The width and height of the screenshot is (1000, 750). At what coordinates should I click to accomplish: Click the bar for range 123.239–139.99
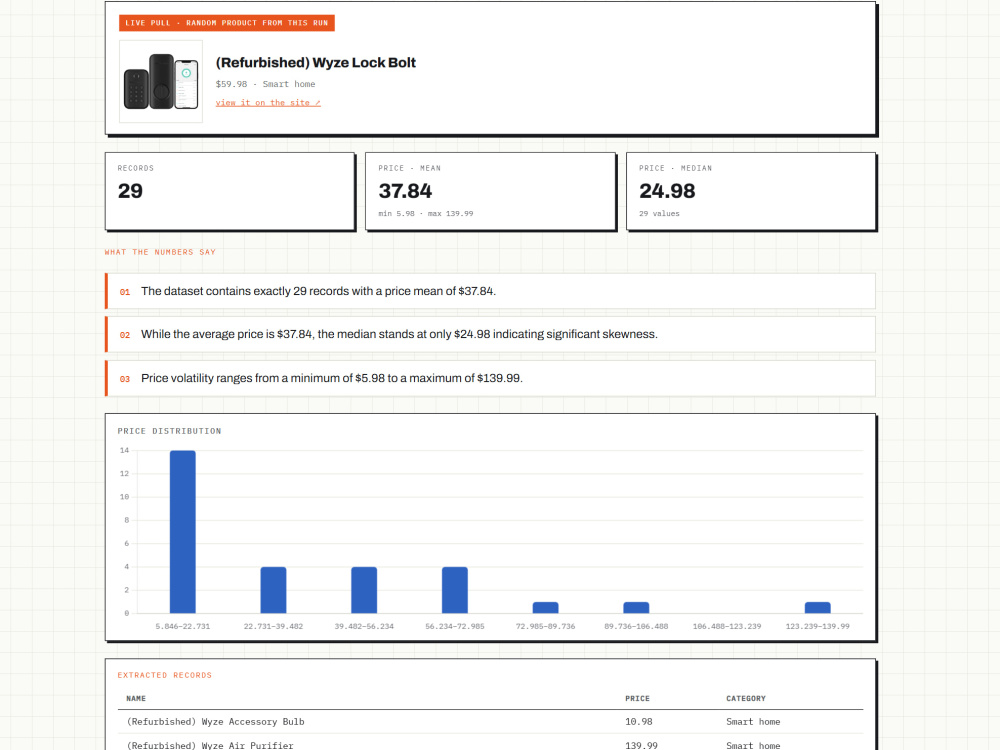pyautogui.click(x=818, y=608)
